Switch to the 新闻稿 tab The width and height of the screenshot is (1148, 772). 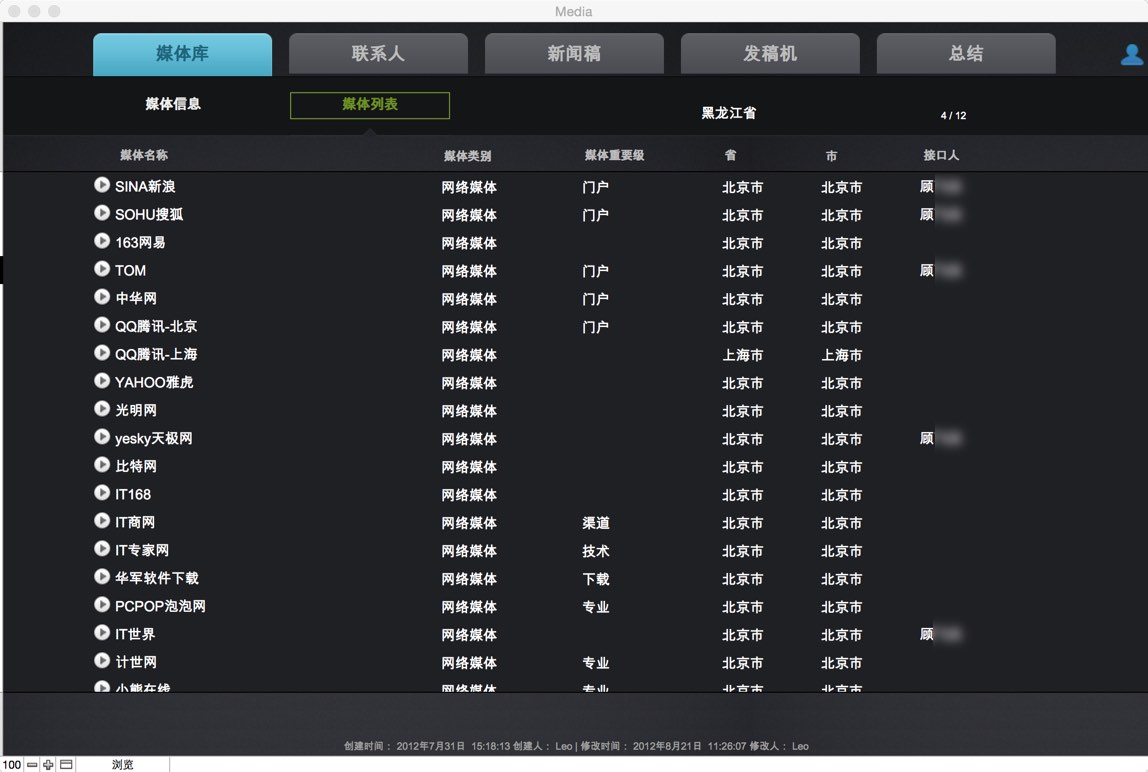click(574, 53)
